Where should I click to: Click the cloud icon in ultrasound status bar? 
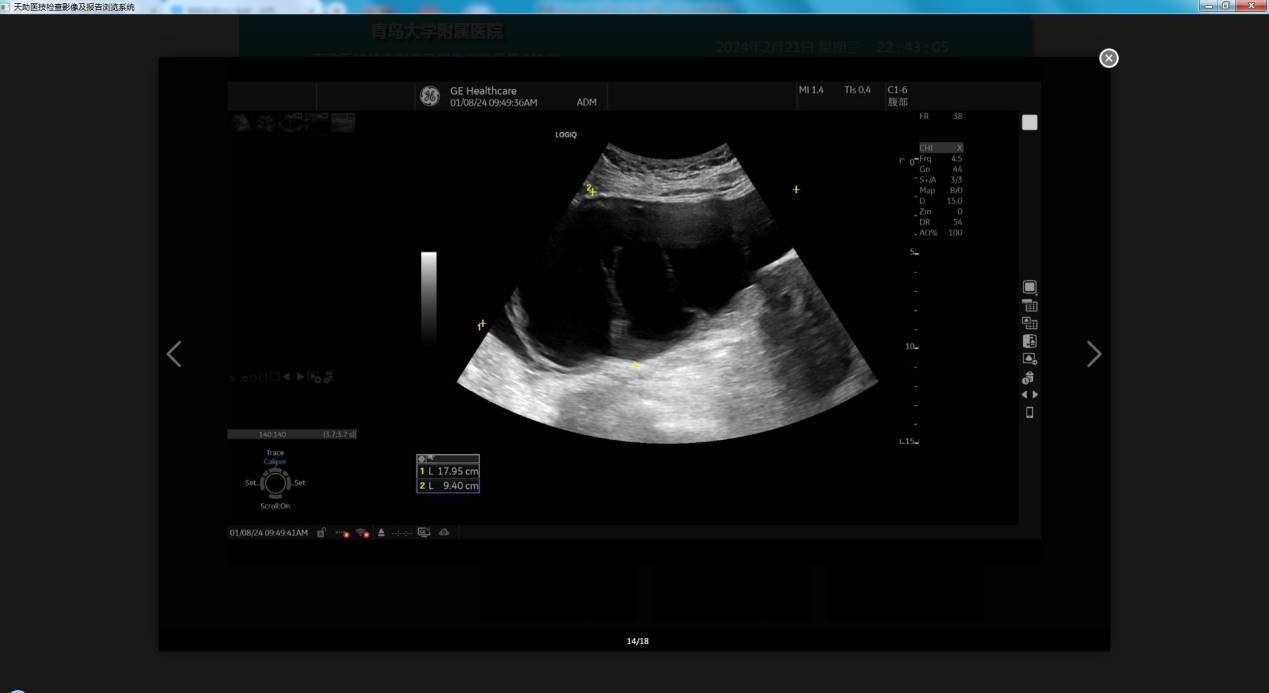point(444,533)
